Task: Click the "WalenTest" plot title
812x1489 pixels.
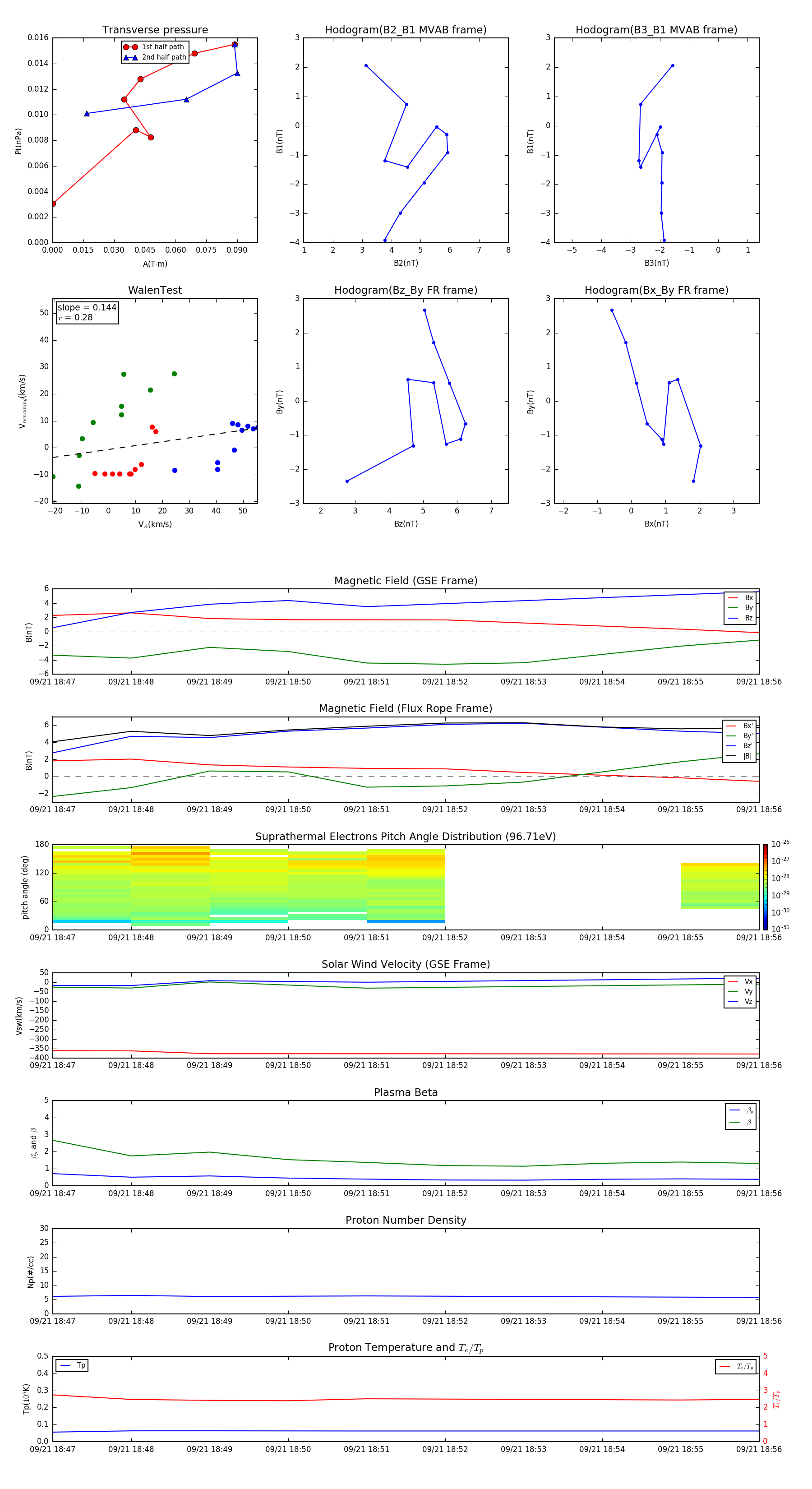Action: [155, 290]
